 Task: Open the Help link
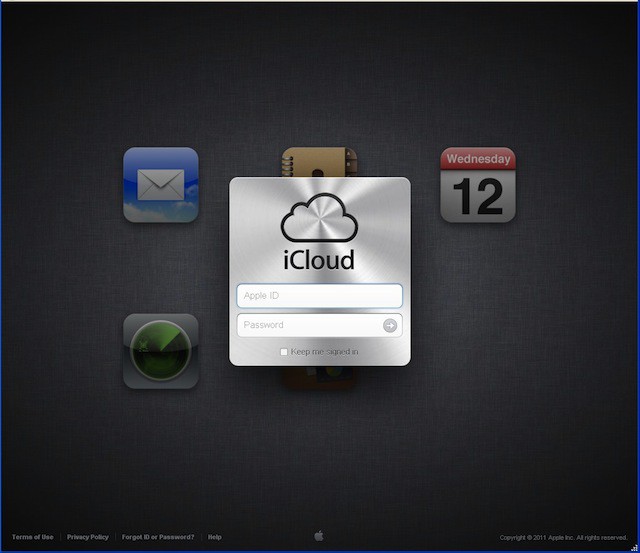pos(215,537)
